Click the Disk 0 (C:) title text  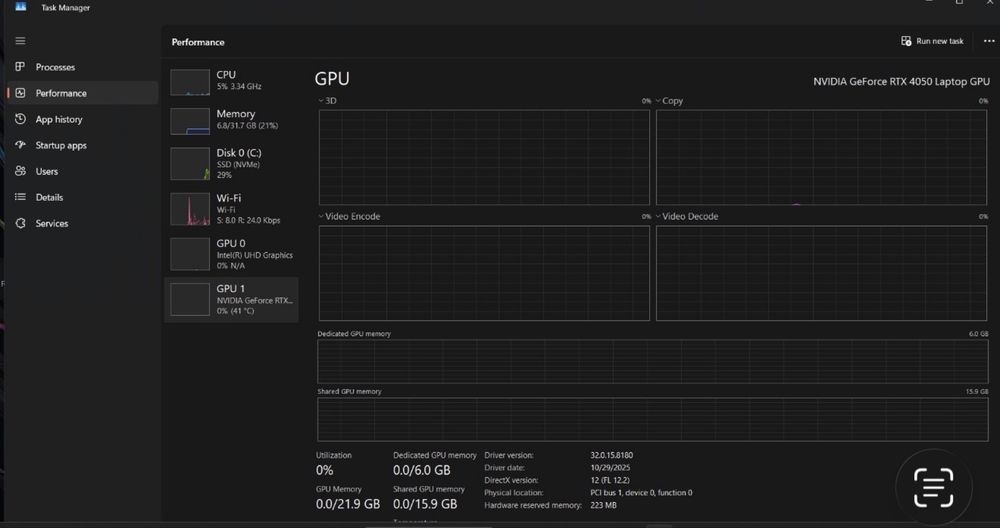(239, 153)
